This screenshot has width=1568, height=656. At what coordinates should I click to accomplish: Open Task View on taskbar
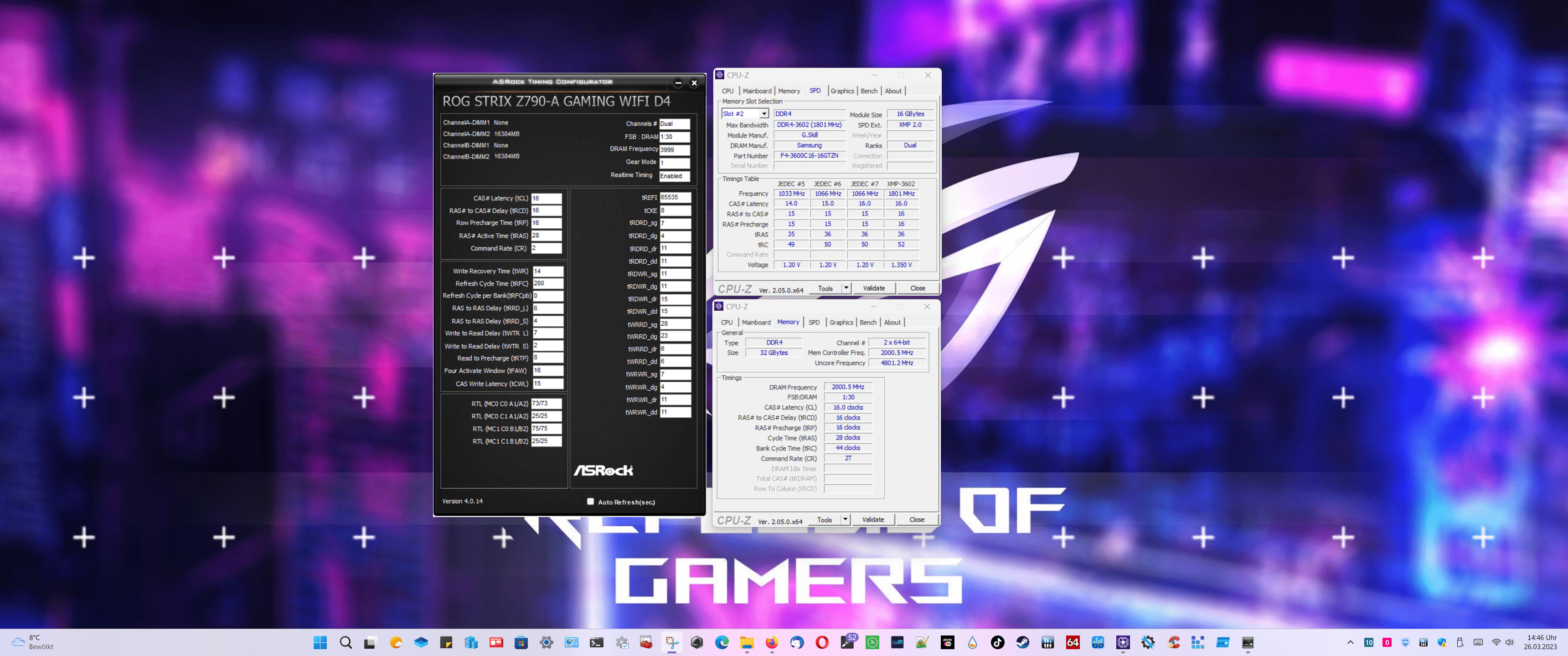point(370,643)
